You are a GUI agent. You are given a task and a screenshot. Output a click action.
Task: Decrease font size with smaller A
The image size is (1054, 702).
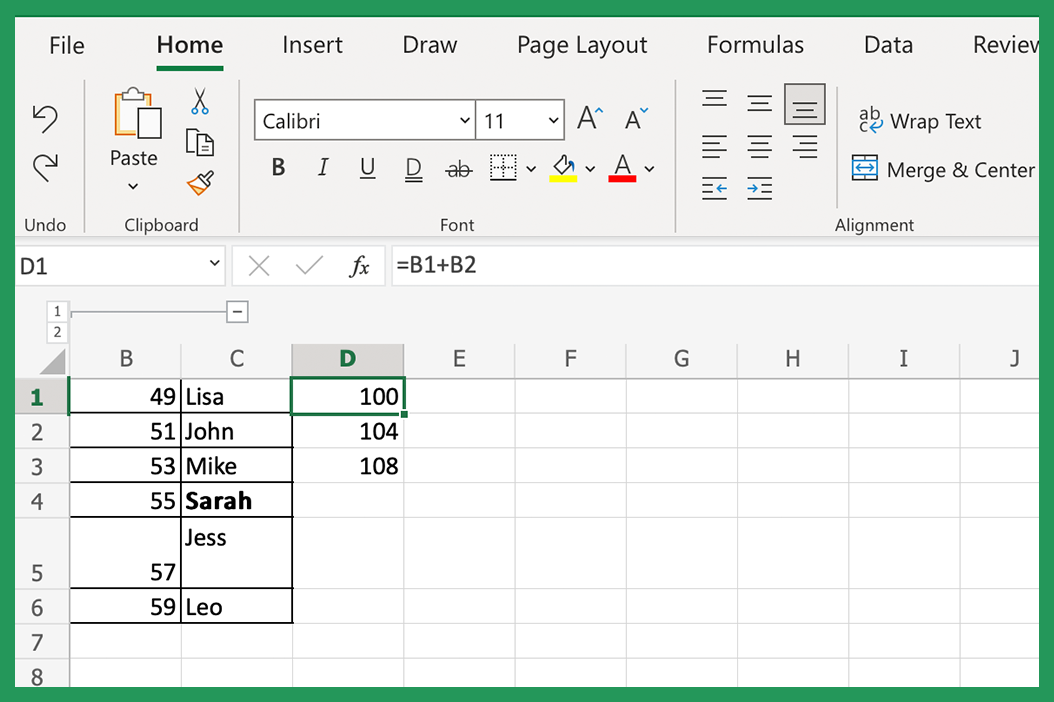pos(636,119)
